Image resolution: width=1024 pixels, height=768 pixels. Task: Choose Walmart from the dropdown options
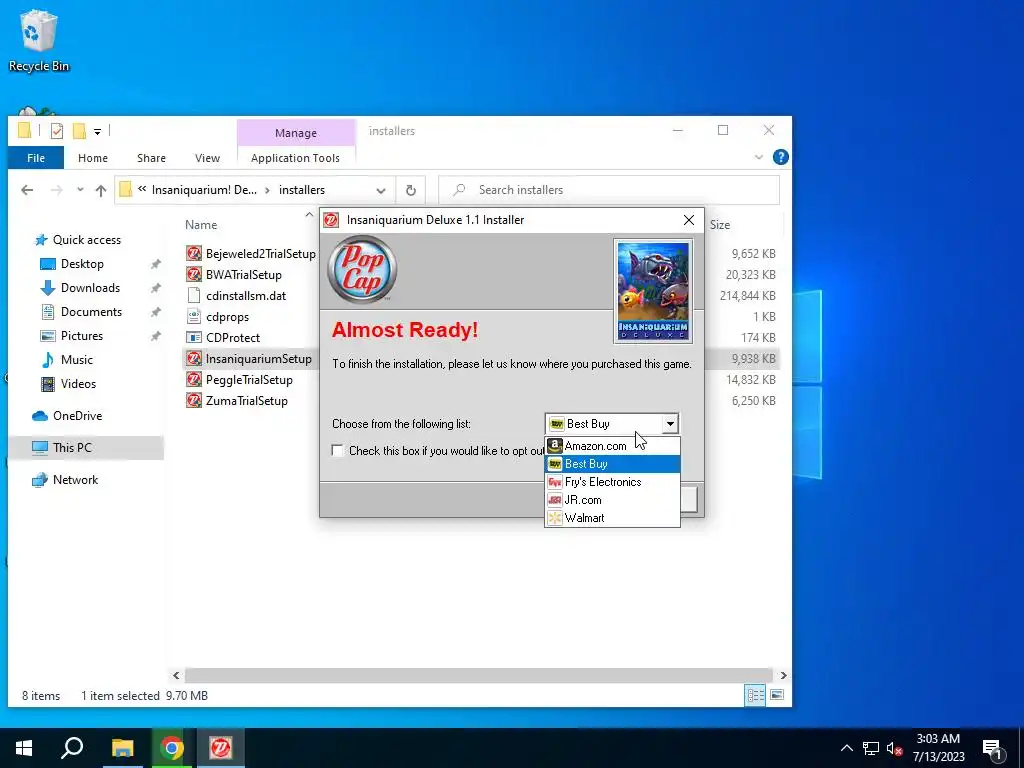[612, 518]
